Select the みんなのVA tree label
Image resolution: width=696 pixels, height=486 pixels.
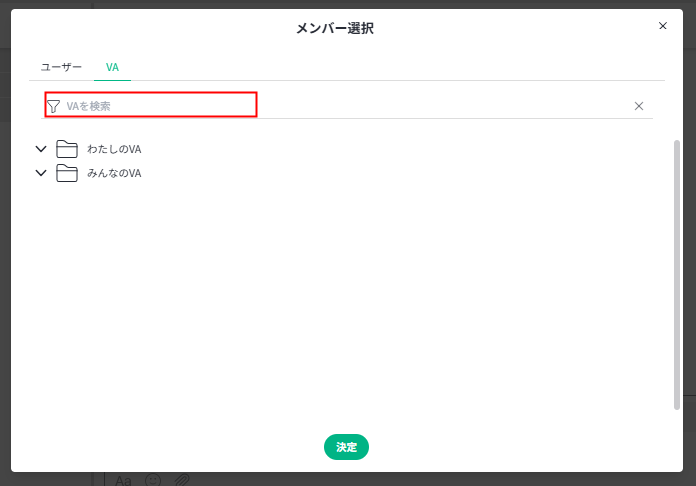[x=114, y=173]
